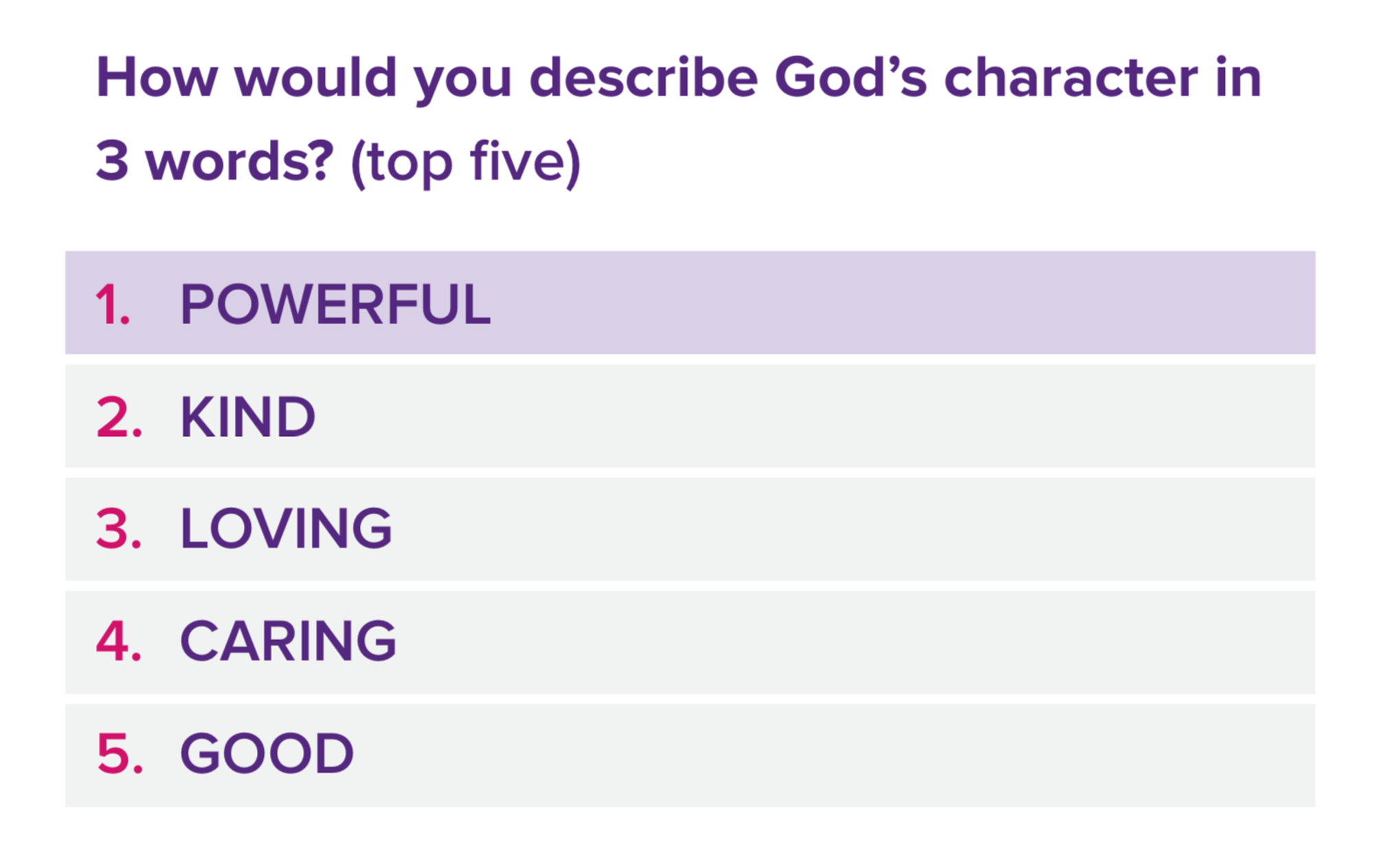Click the word "you" in the heading
Image resolution: width=1374 pixels, height=868 pixels.
(x=463, y=81)
